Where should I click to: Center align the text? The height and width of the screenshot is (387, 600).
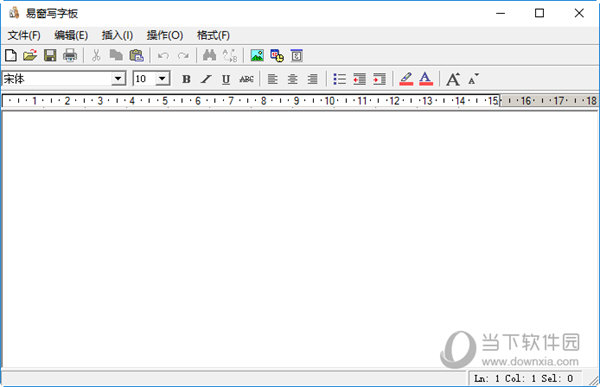tap(293, 79)
